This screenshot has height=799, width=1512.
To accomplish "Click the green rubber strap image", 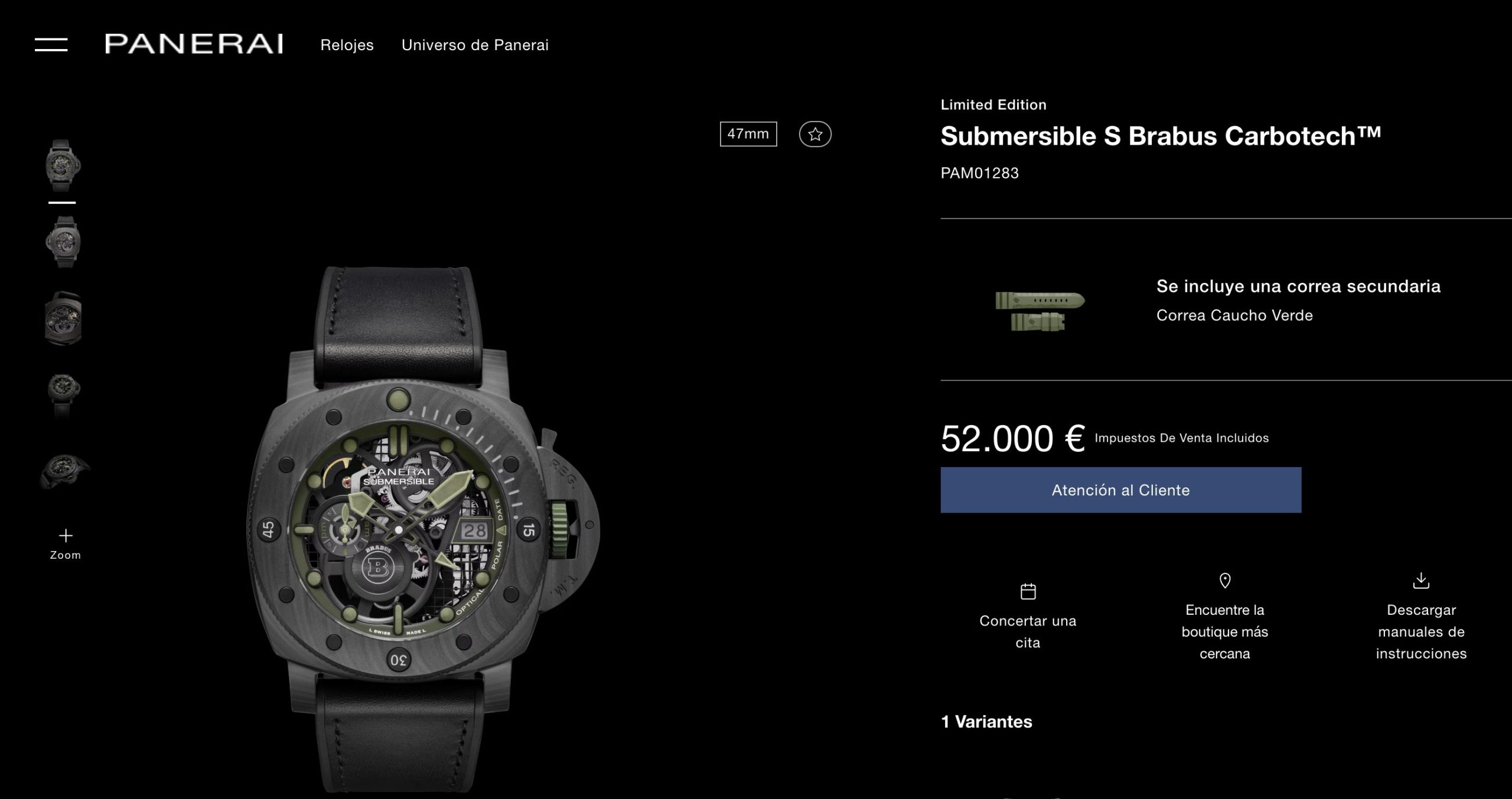I will point(1039,311).
